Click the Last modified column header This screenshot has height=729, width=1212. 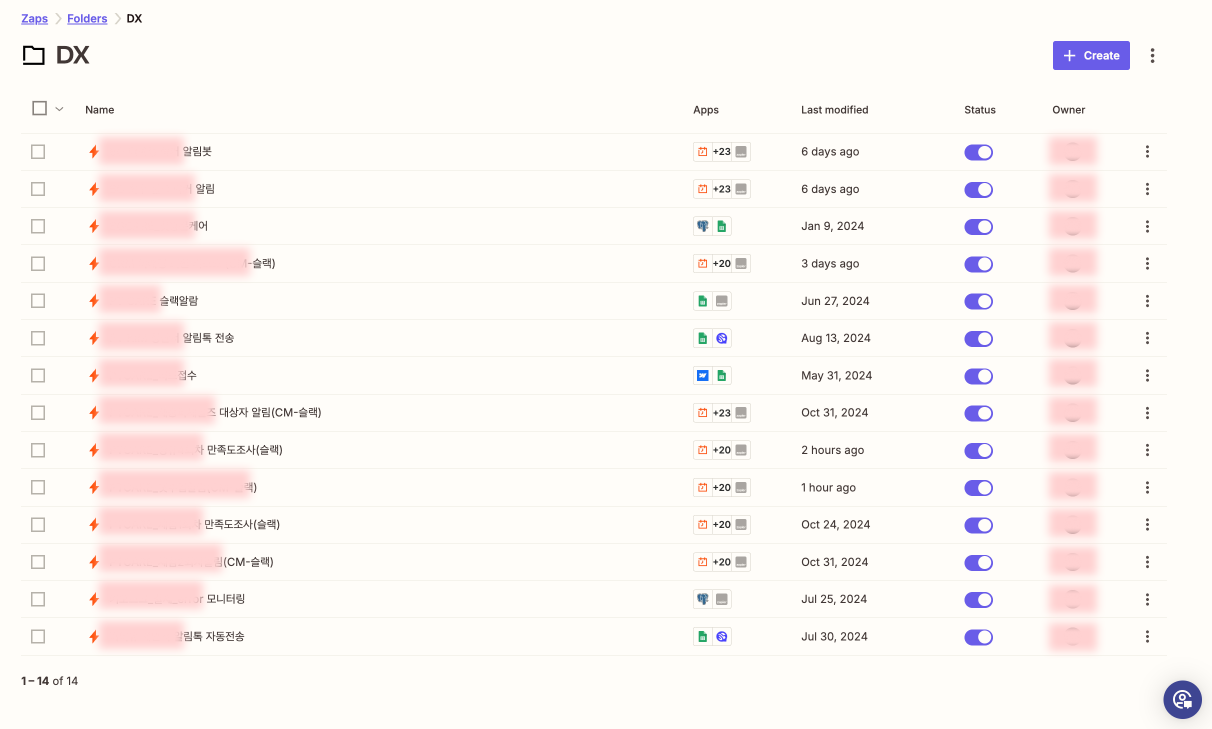tap(834, 110)
